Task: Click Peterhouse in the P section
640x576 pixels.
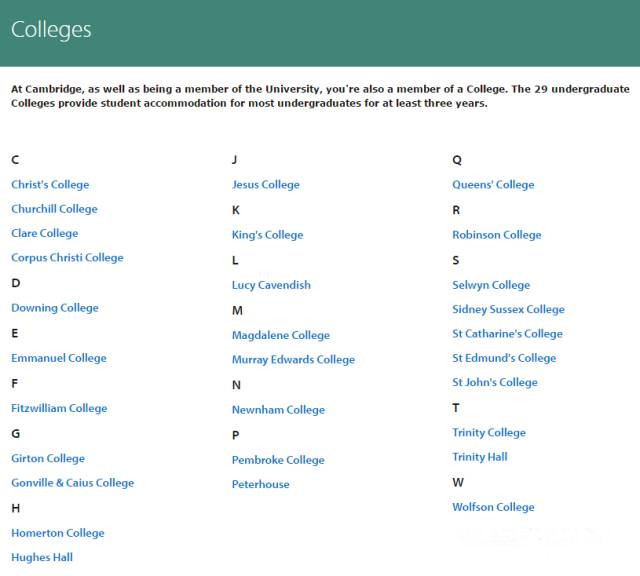Action: click(x=261, y=485)
